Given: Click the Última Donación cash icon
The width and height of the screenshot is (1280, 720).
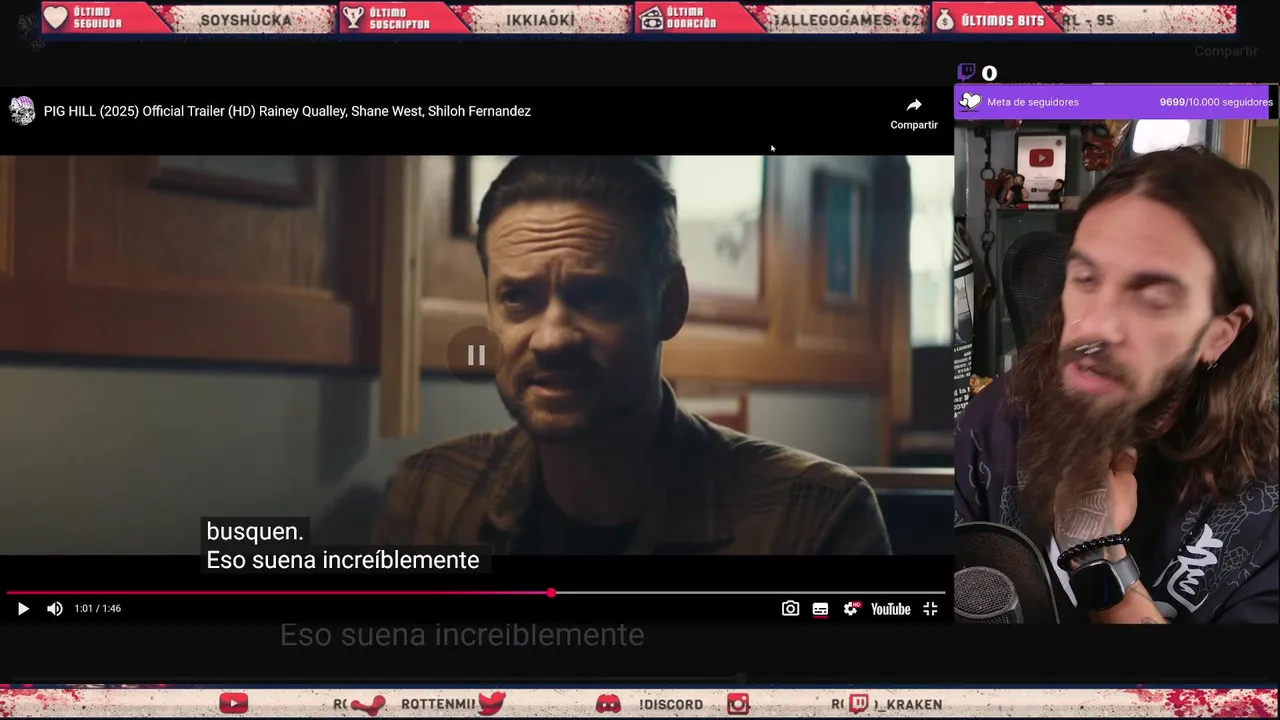Looking at the screenshot, I should pos(652,18).
